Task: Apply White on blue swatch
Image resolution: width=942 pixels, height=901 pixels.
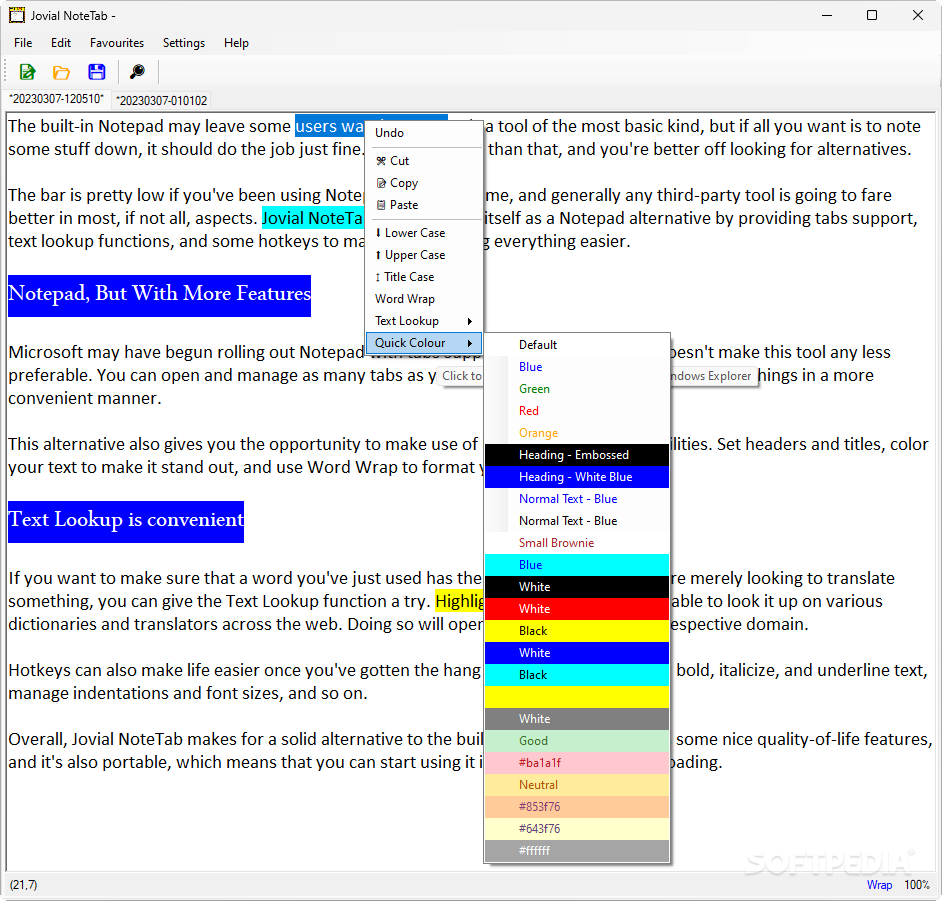Action: [577, 653]
